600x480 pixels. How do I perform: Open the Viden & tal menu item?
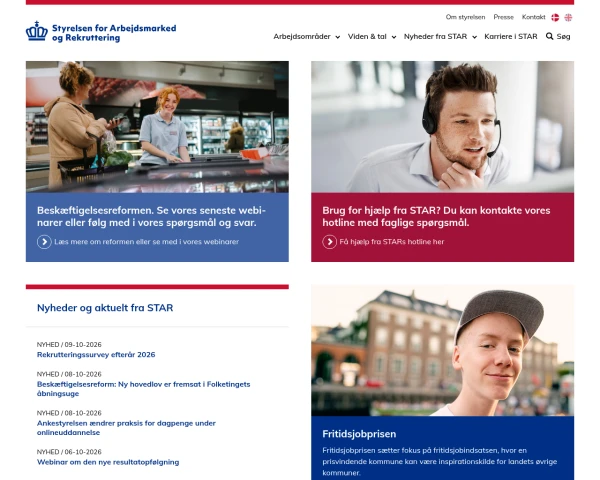pos(367,36)
